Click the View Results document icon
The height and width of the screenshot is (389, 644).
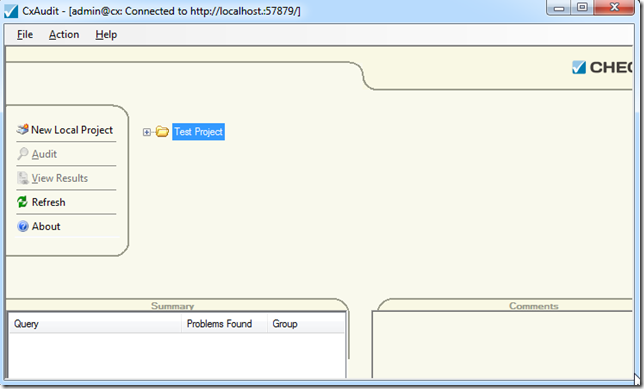coord(23,178)
